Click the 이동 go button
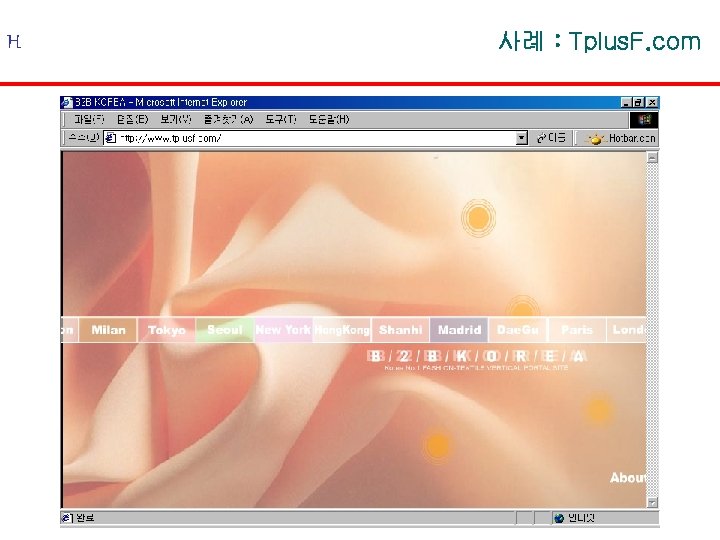 (x=551, y=138)
